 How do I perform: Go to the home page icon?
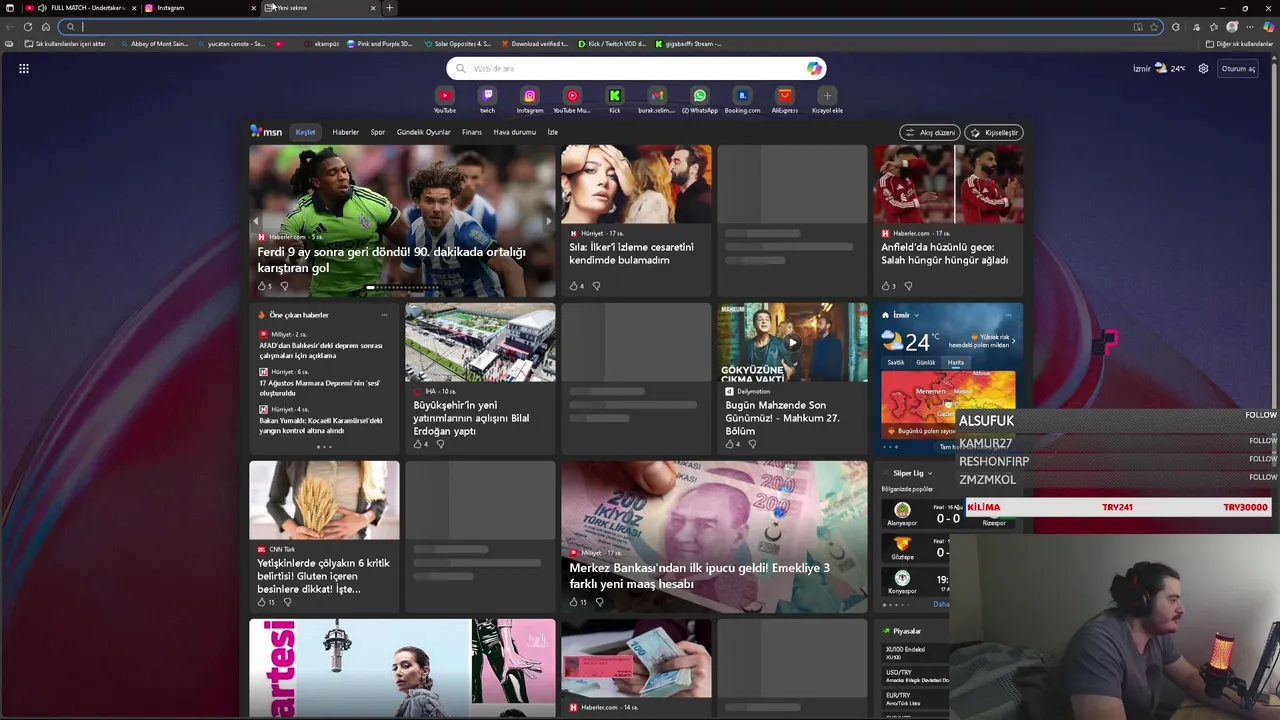[46, 27]
